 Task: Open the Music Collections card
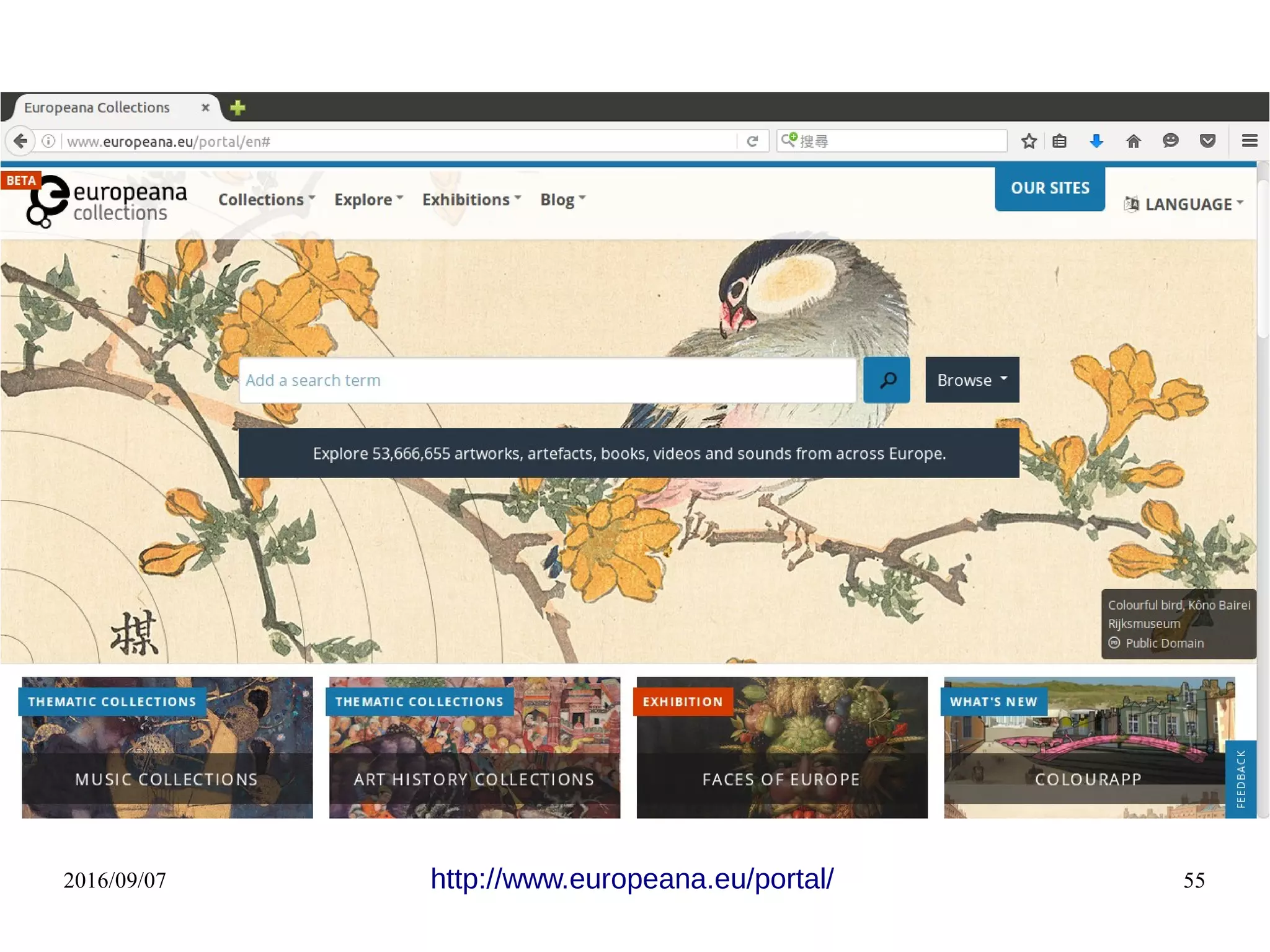[167, 747]
